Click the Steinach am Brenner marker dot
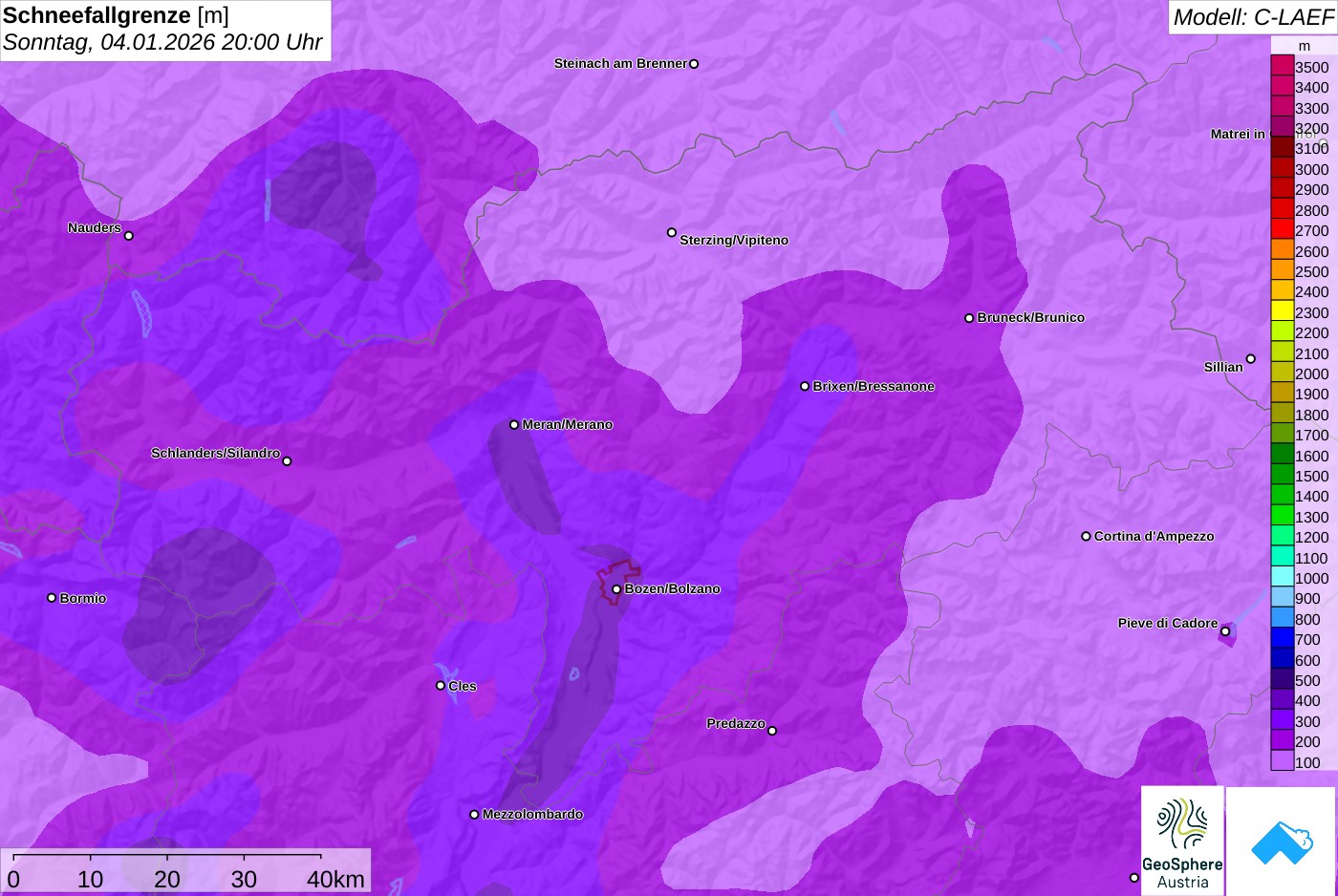Viewport: 1338px width, 896px height. (694, 64)
